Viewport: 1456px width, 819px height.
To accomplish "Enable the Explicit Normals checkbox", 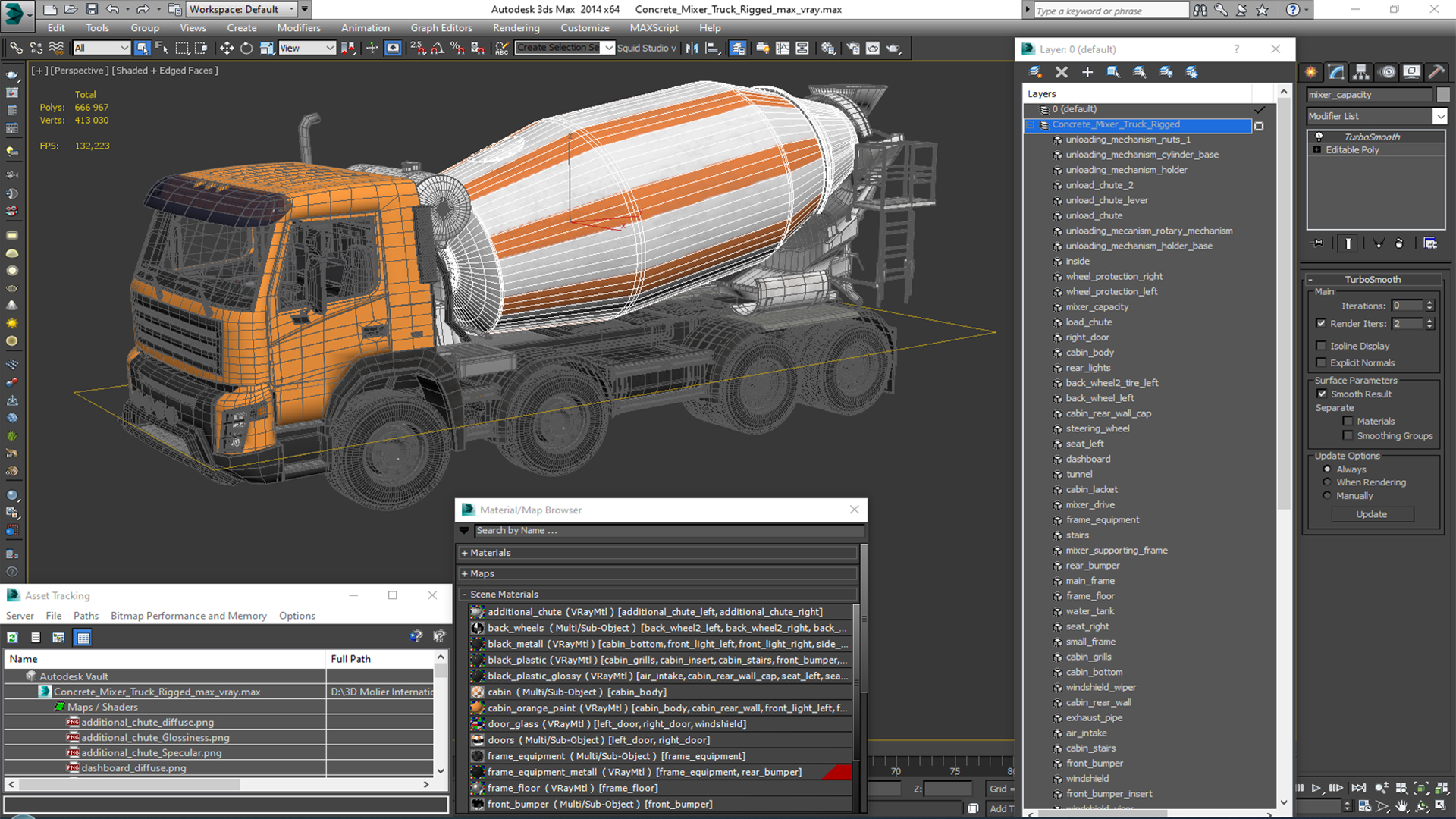I will coord(1321,362).
